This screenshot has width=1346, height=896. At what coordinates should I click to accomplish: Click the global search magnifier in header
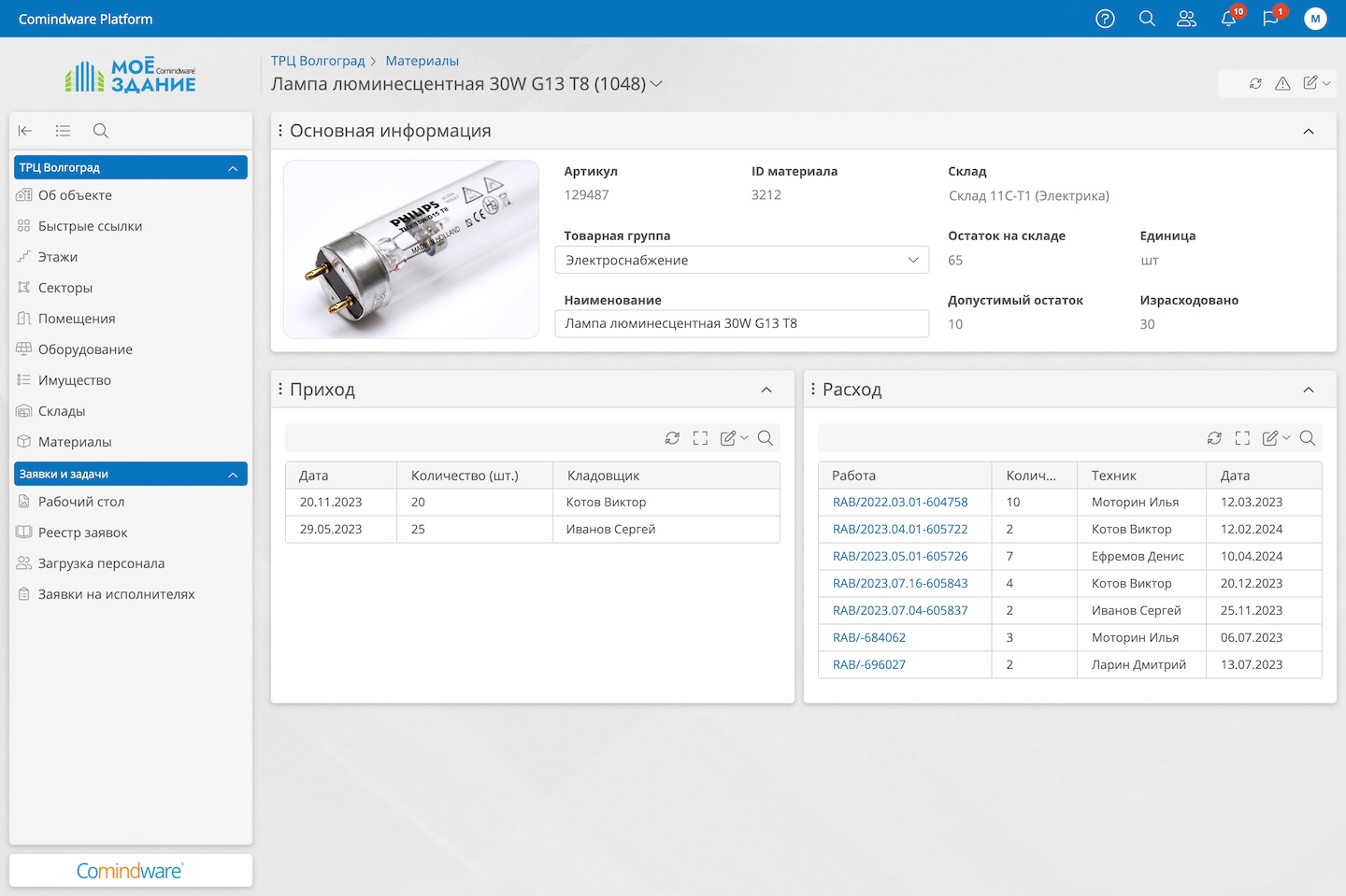[1147, 19]
